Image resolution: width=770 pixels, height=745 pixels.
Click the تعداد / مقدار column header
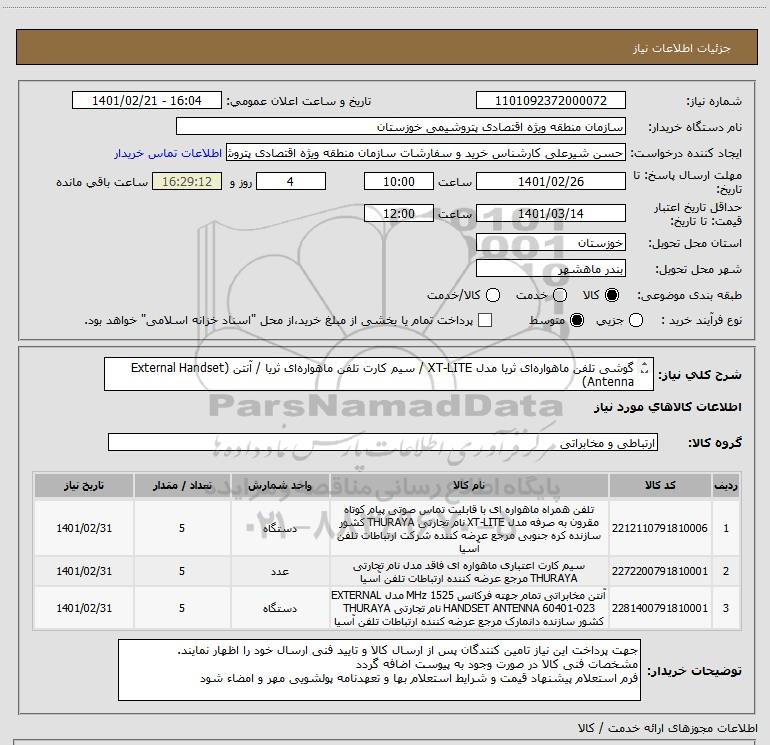pos(182,485)
